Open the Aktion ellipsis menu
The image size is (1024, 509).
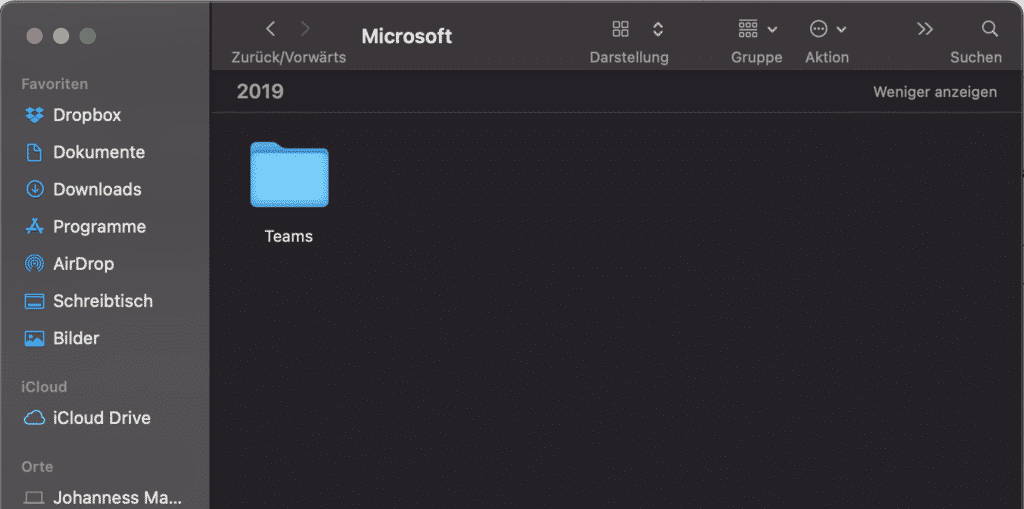tap(827, 29)
